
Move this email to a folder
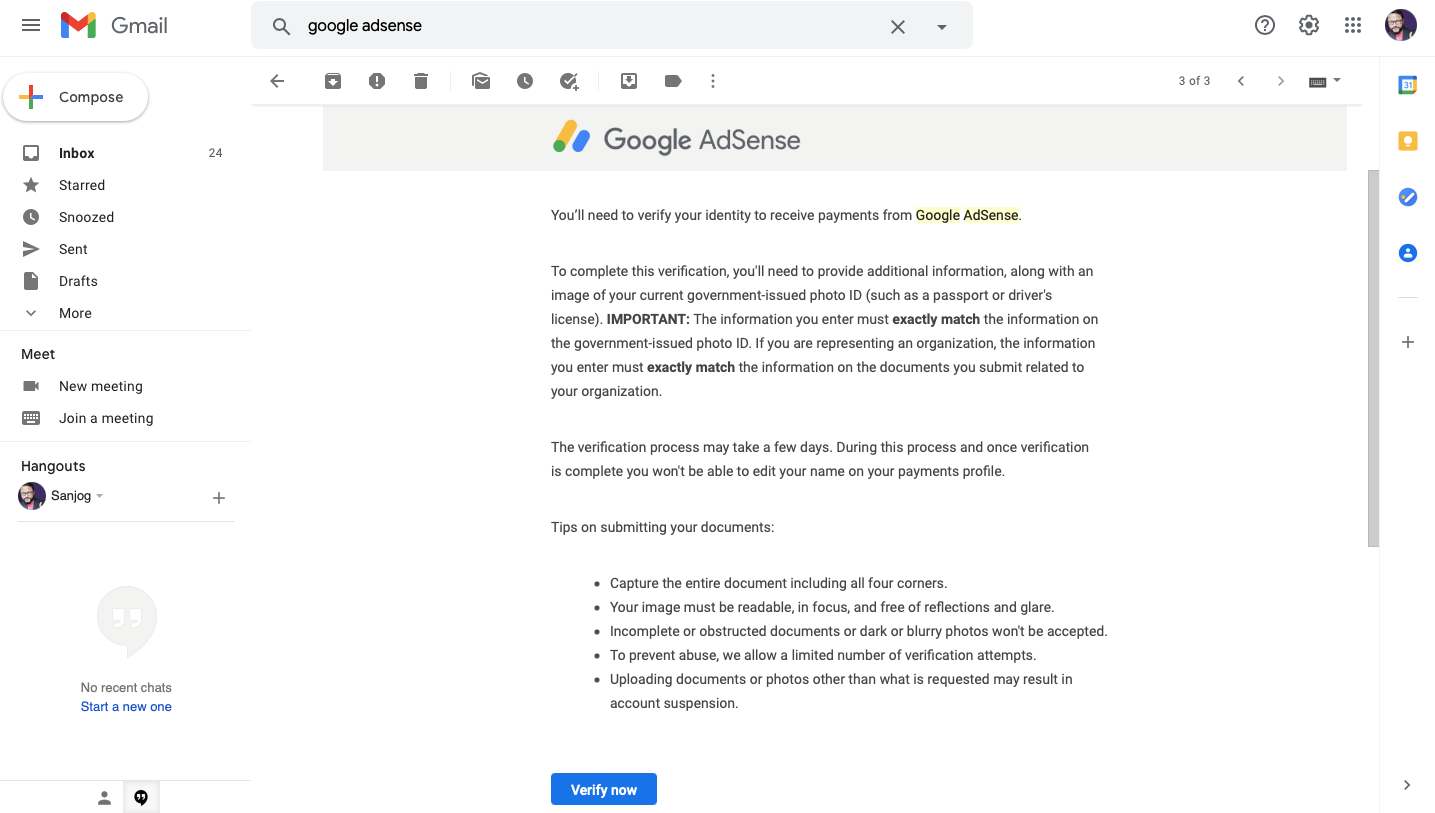click(629, 81)
